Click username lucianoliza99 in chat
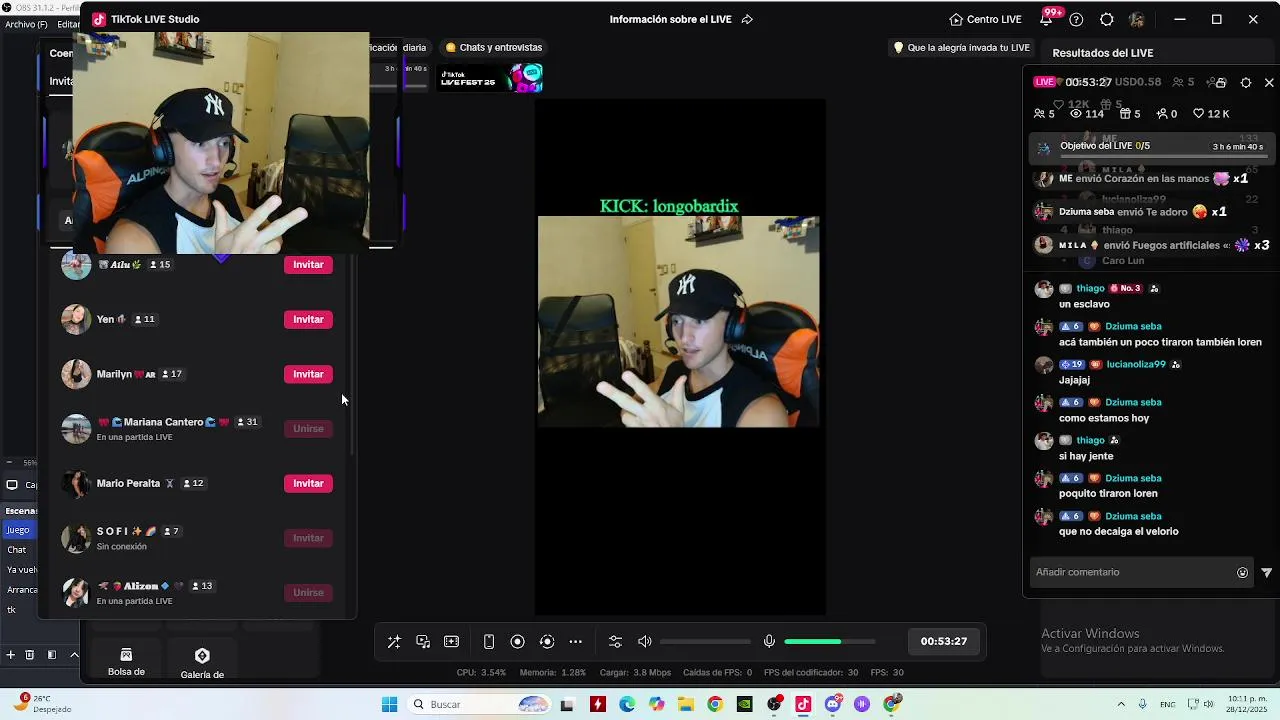 [1136, 364]
